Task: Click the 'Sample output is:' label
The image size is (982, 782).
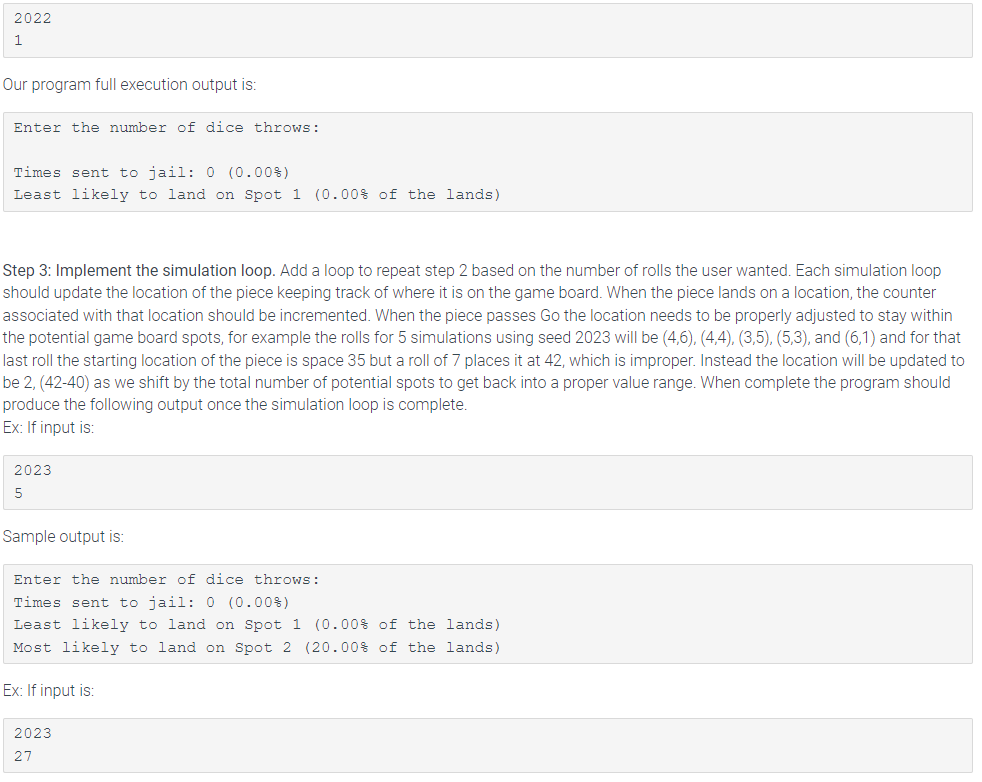Action: pyautogui.click(x=63, y=537)
